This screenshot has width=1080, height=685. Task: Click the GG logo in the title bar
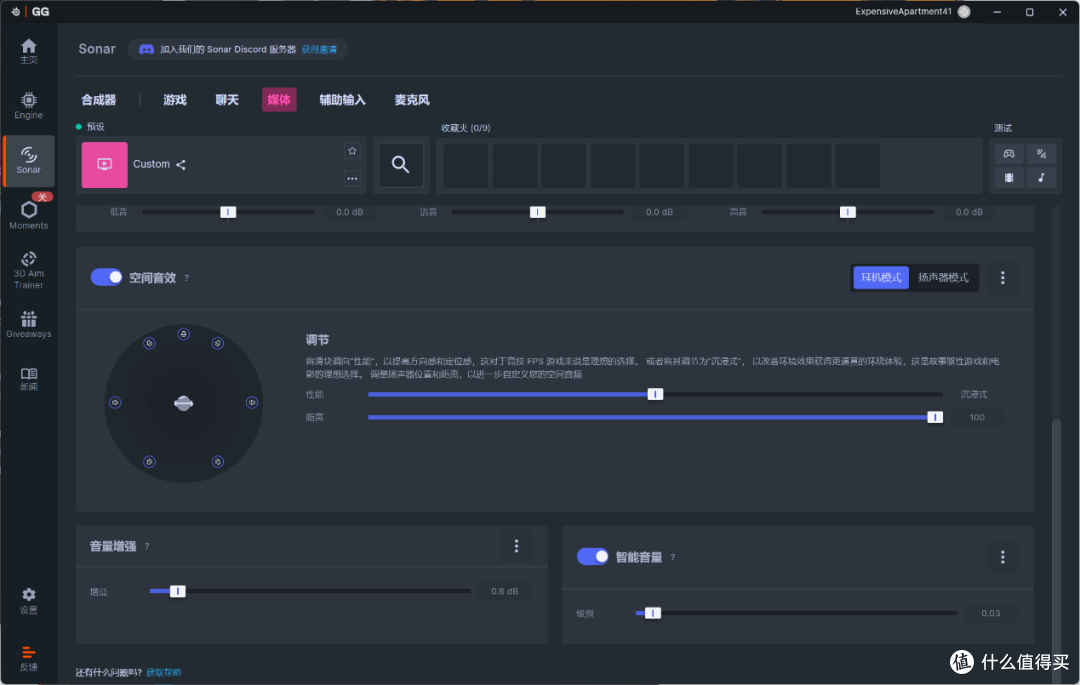(40, 12)
